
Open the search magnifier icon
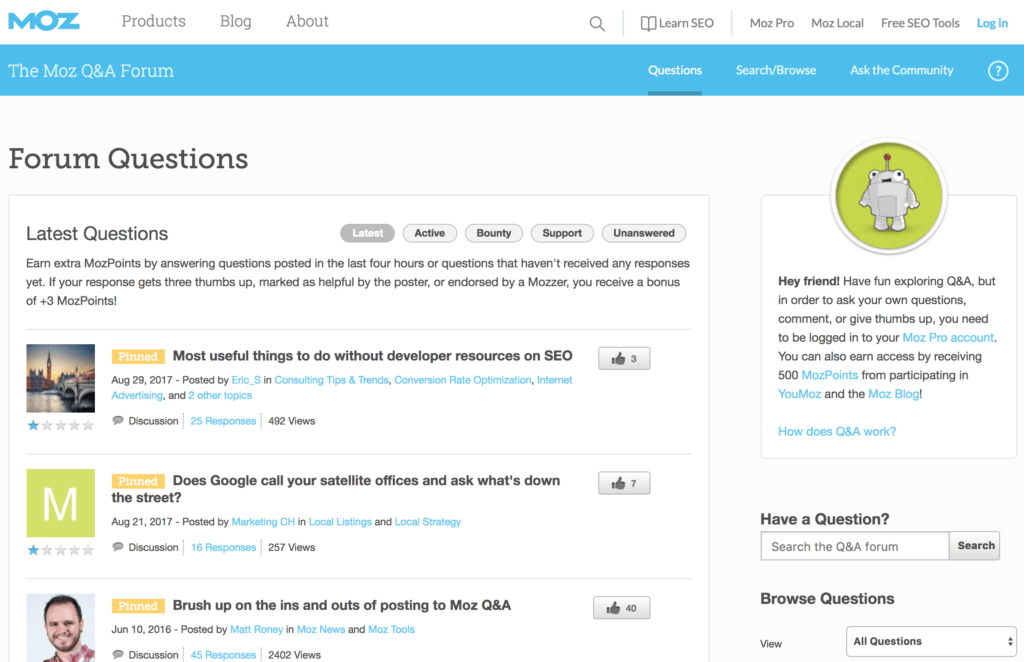(597, 24)
